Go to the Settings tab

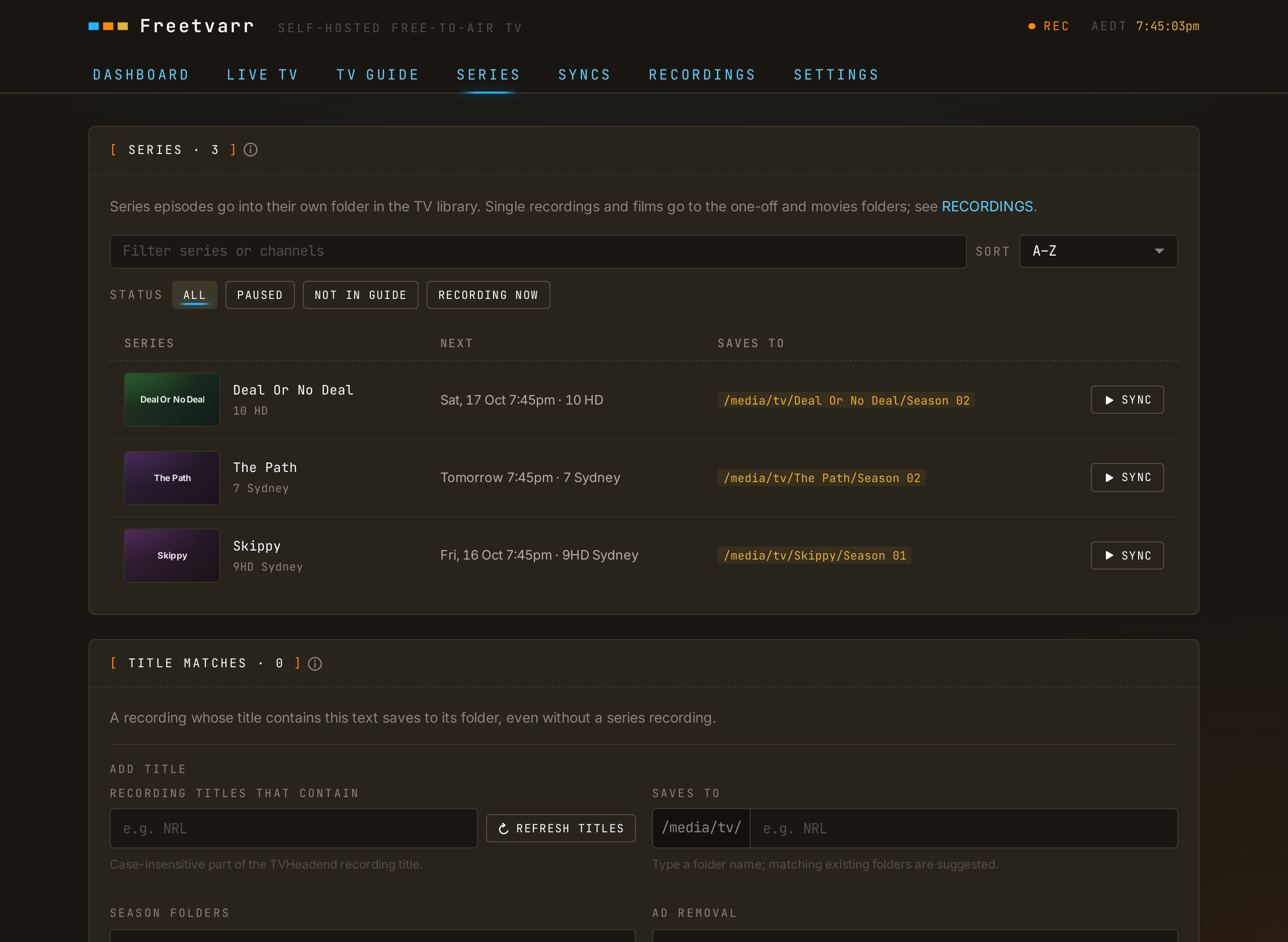tap(836, 74)
